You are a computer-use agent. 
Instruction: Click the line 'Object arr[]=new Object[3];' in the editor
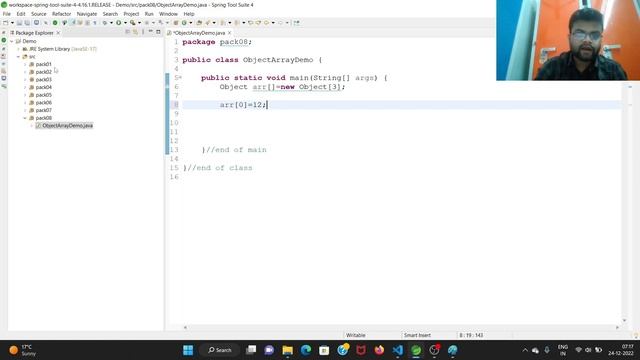coord(282,87)
